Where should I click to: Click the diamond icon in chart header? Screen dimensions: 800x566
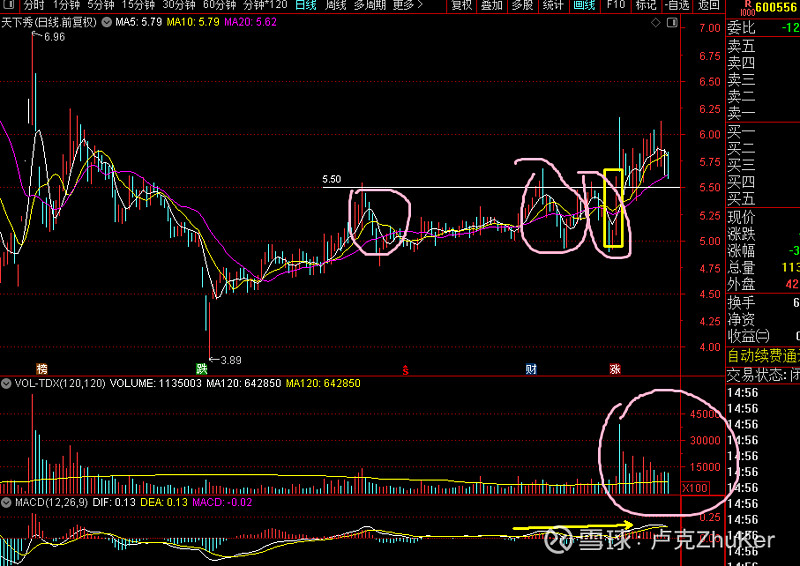point(656,22)
